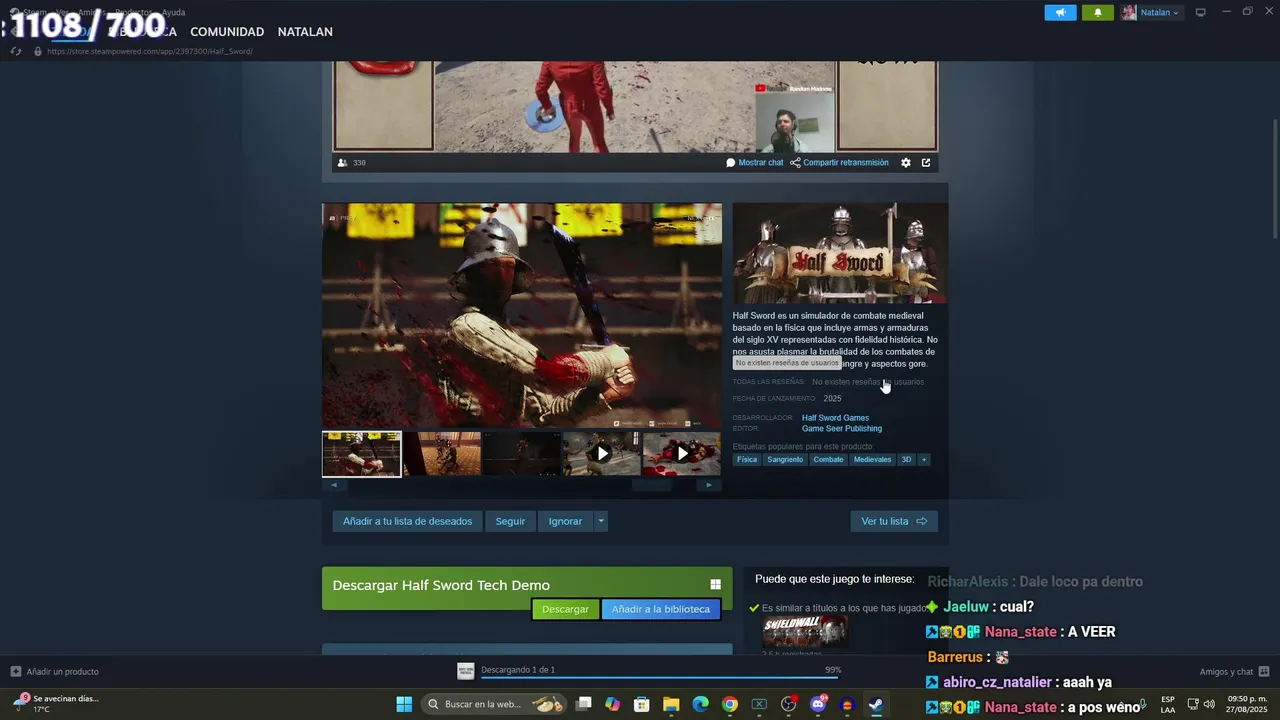Click Ver tu lista button

[894, 521]
